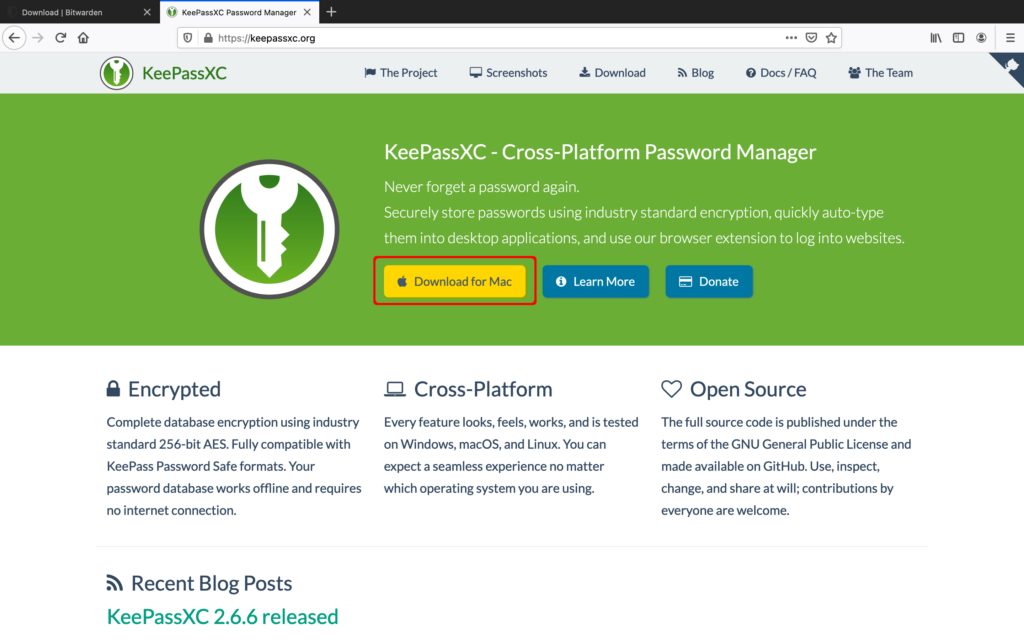
Task: Close the KeePassXC Password Manager tab
Action: point(307,12)
